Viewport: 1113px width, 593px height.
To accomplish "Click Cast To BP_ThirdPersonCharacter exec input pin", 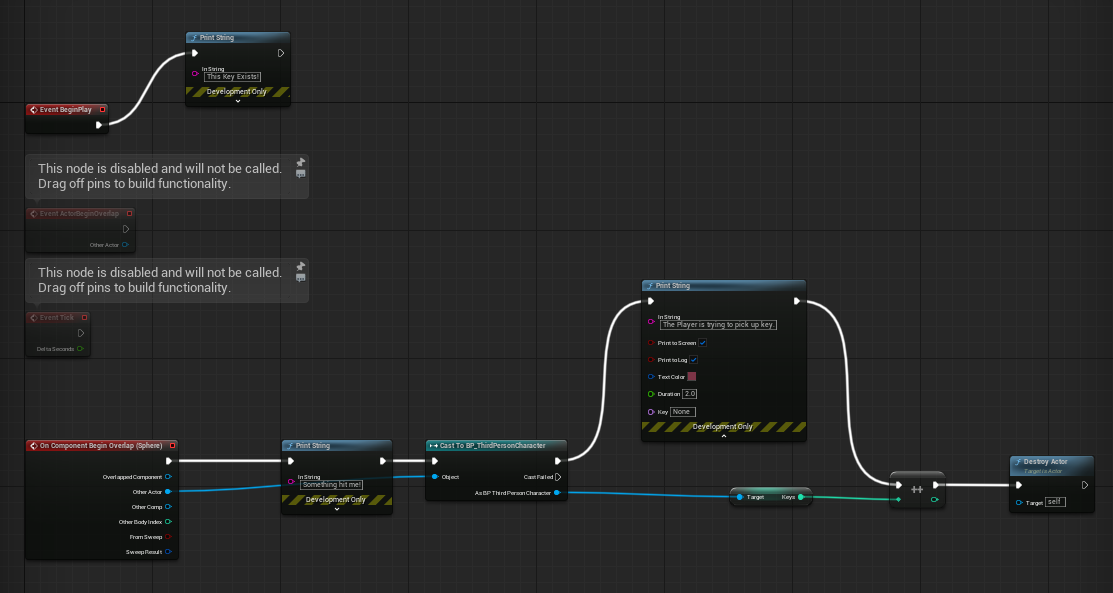I will click(x=435, y=461).
